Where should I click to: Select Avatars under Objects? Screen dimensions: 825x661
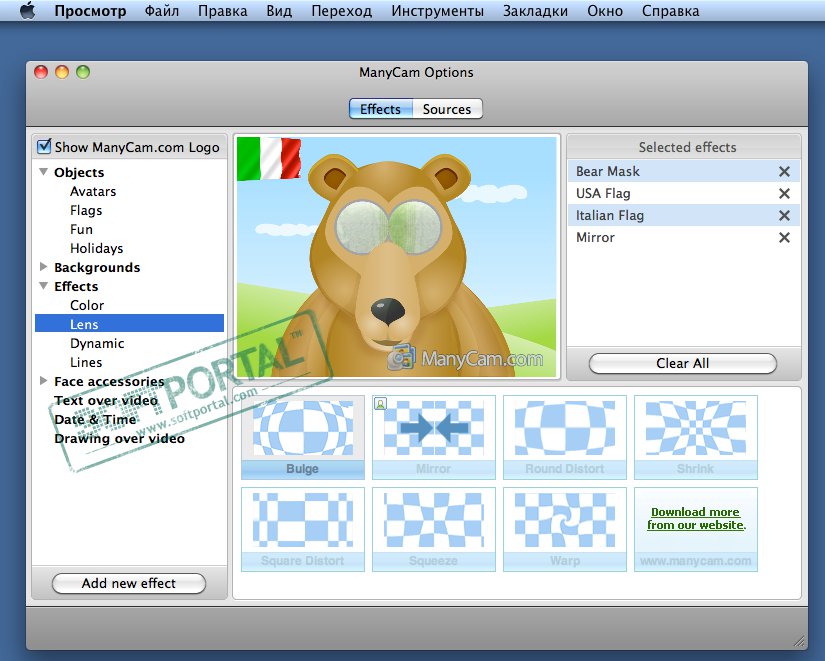coord(93,191)
